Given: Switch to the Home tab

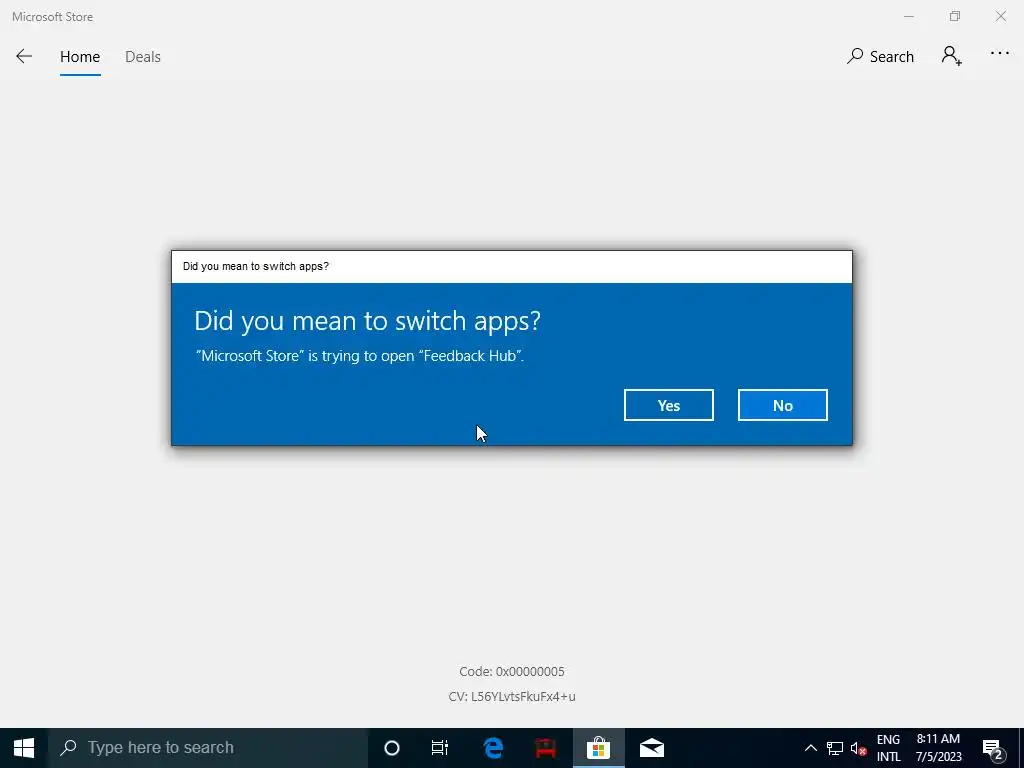Looking at the screenshot, I should click(80, 57).
